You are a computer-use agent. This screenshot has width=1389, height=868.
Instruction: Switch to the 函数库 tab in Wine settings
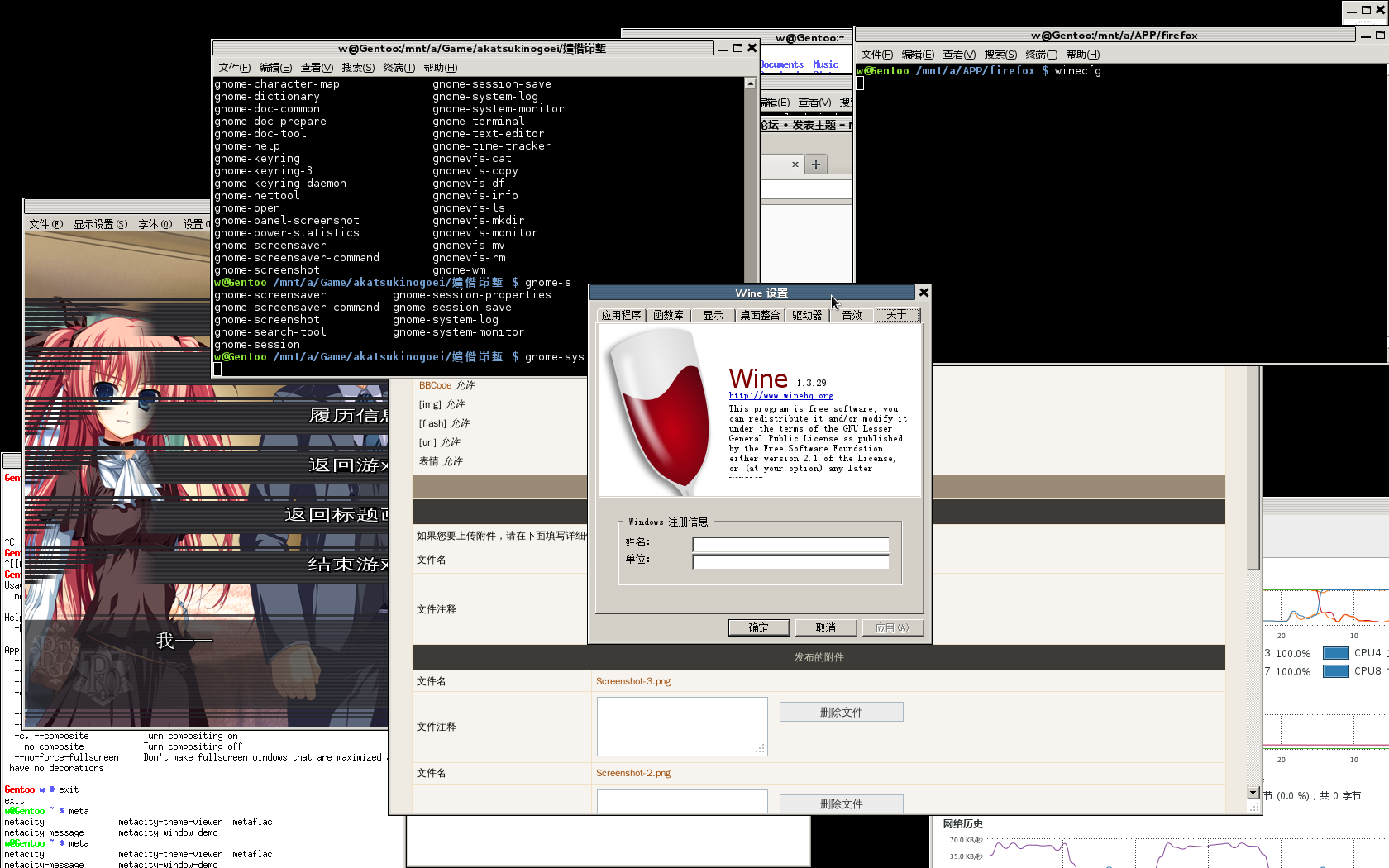pos(668,315)
